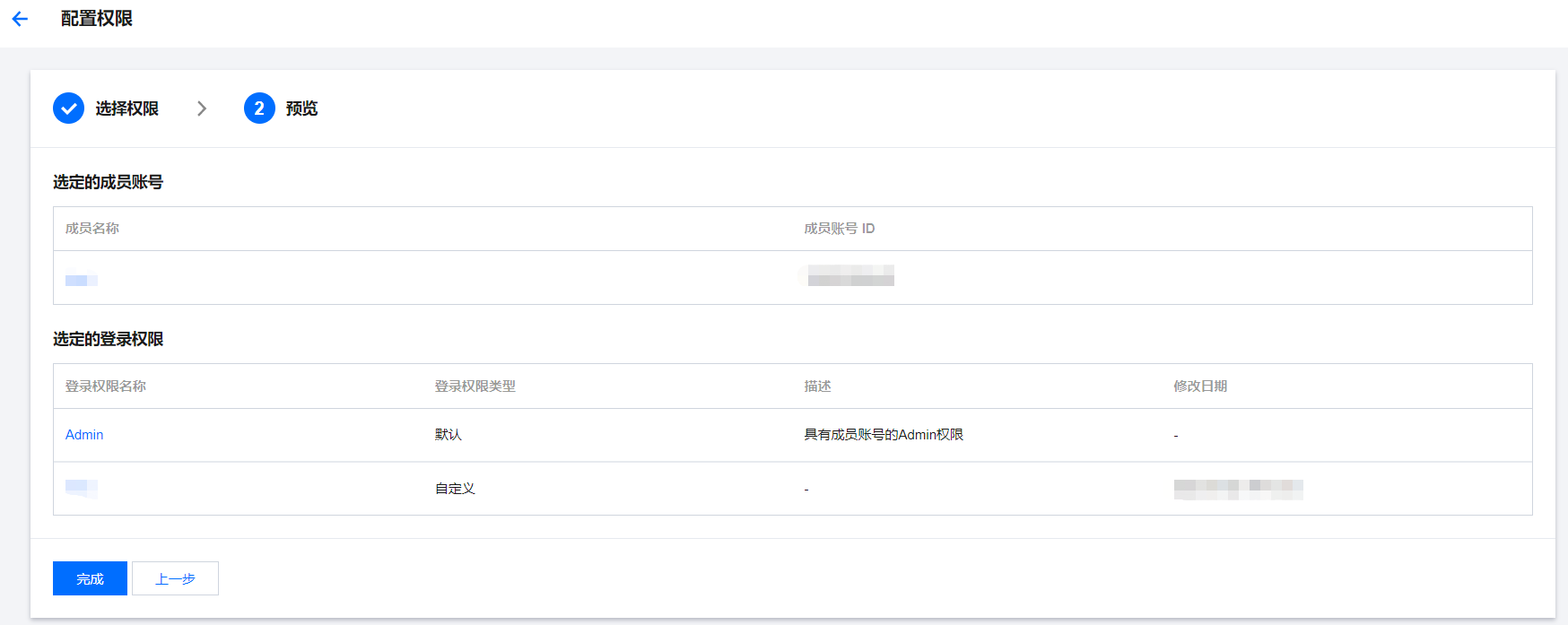Click the 完成 button
The height and width of the screenshot is (625, 1568).
coord(90,578)
